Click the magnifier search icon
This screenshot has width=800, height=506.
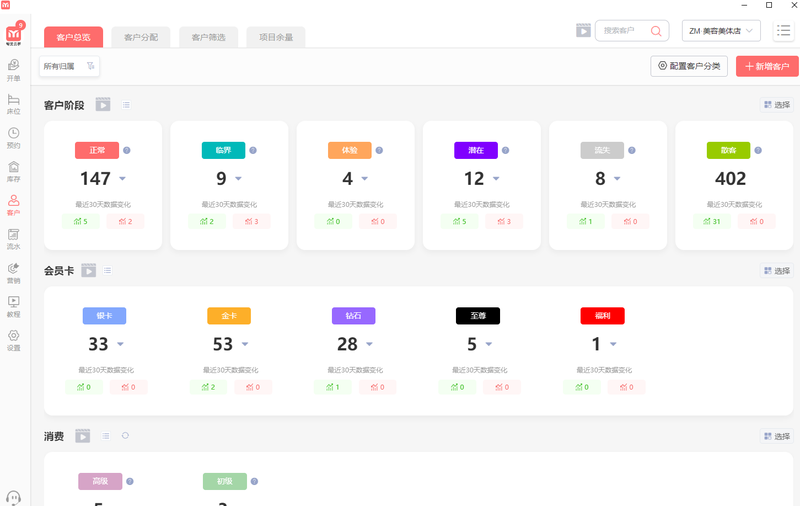656,31
